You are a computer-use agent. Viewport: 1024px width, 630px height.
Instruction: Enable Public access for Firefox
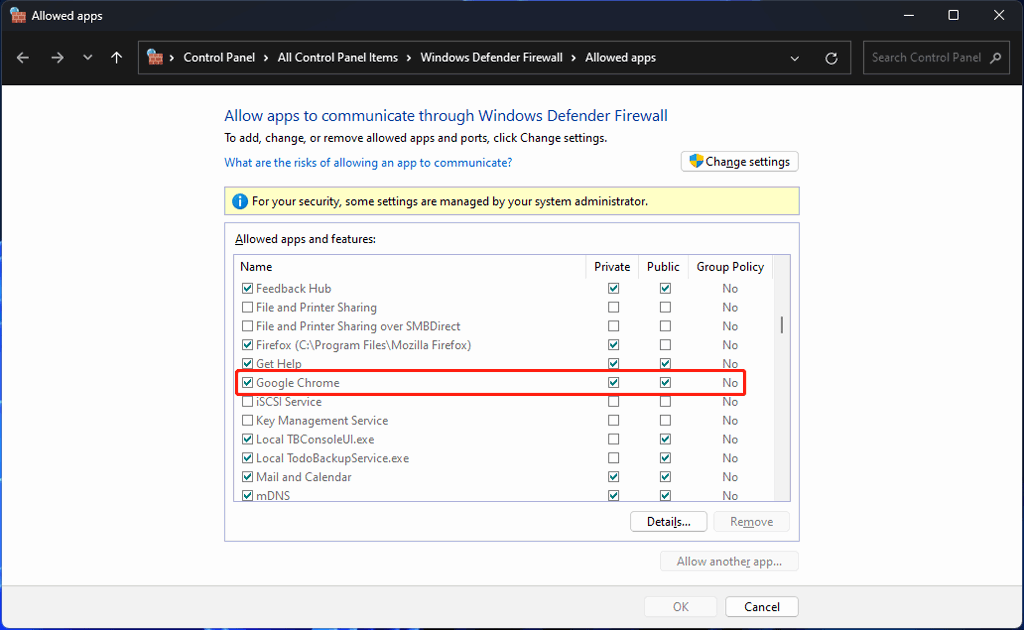pyautogui.click(x=664, y=344)
